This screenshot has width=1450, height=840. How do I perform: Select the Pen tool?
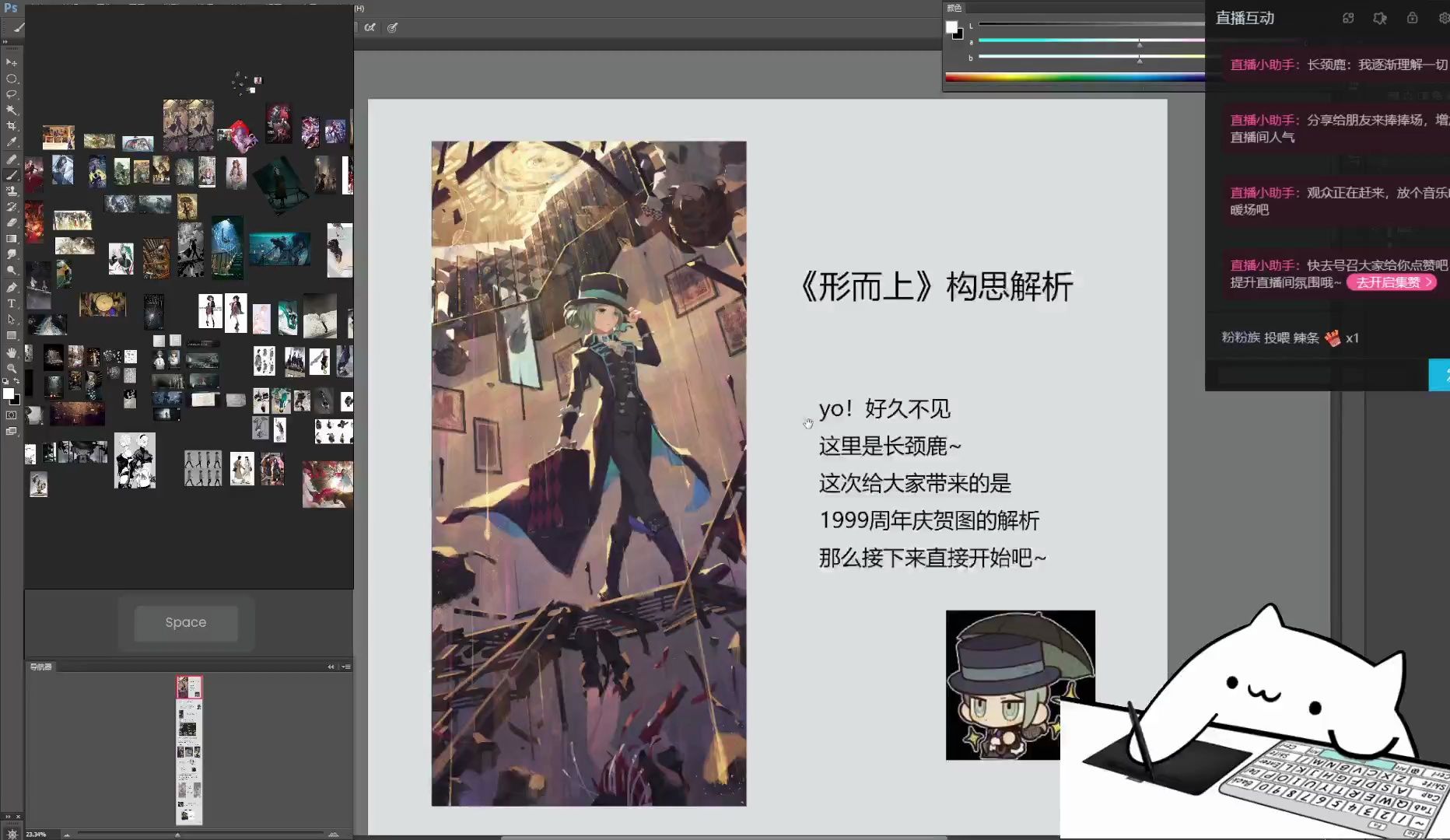12,288
